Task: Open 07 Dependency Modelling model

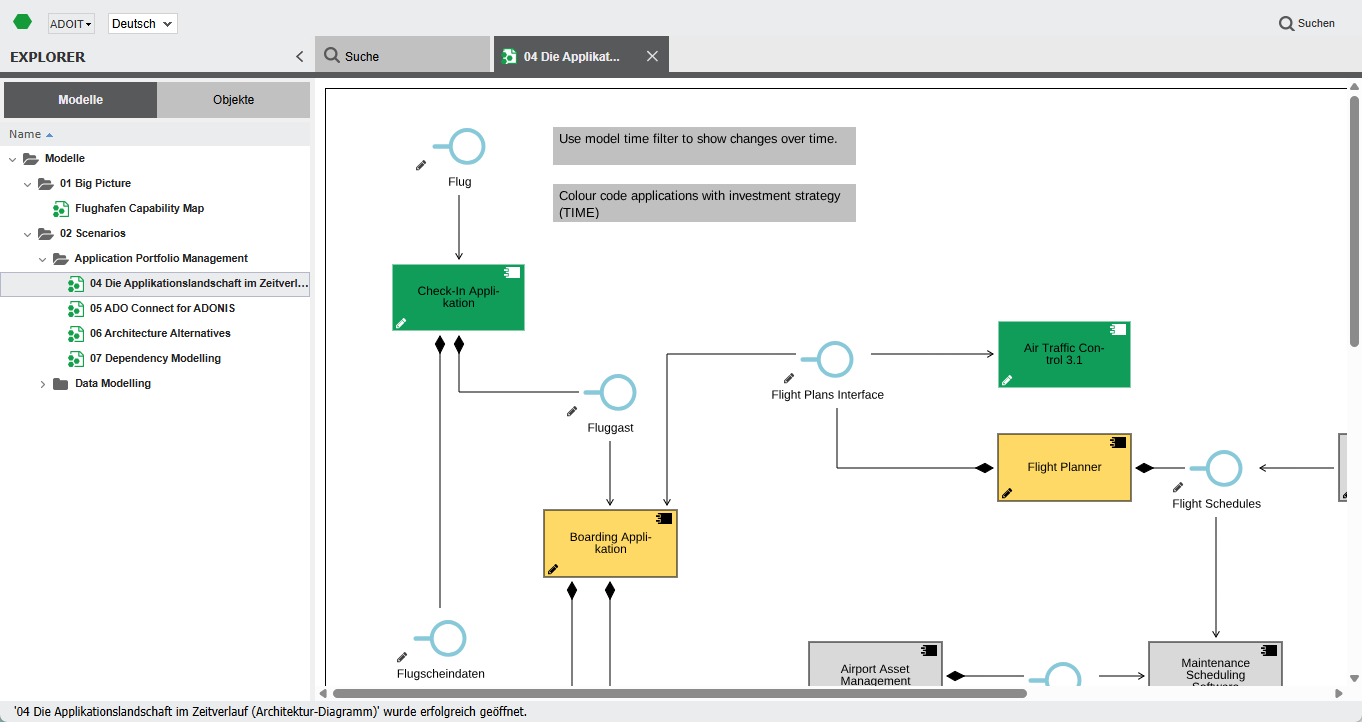Action: coord(155,359)
